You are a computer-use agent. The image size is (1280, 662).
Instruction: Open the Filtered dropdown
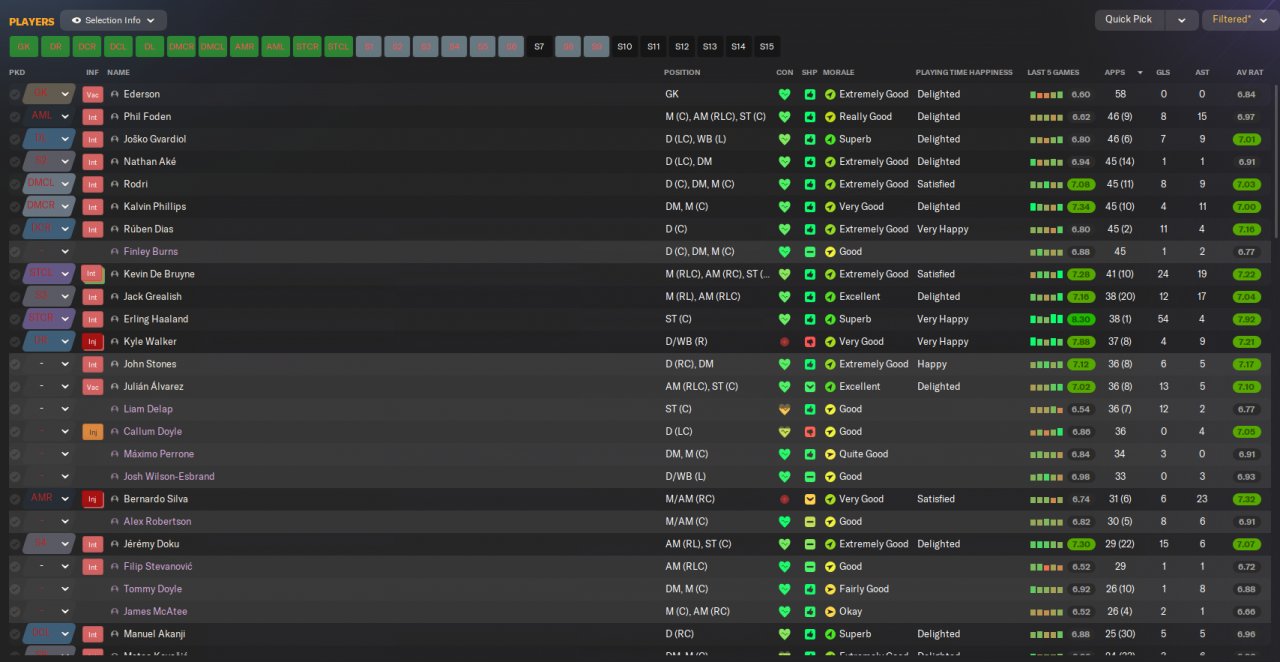pyautogui.click(x=1240, y=20)
